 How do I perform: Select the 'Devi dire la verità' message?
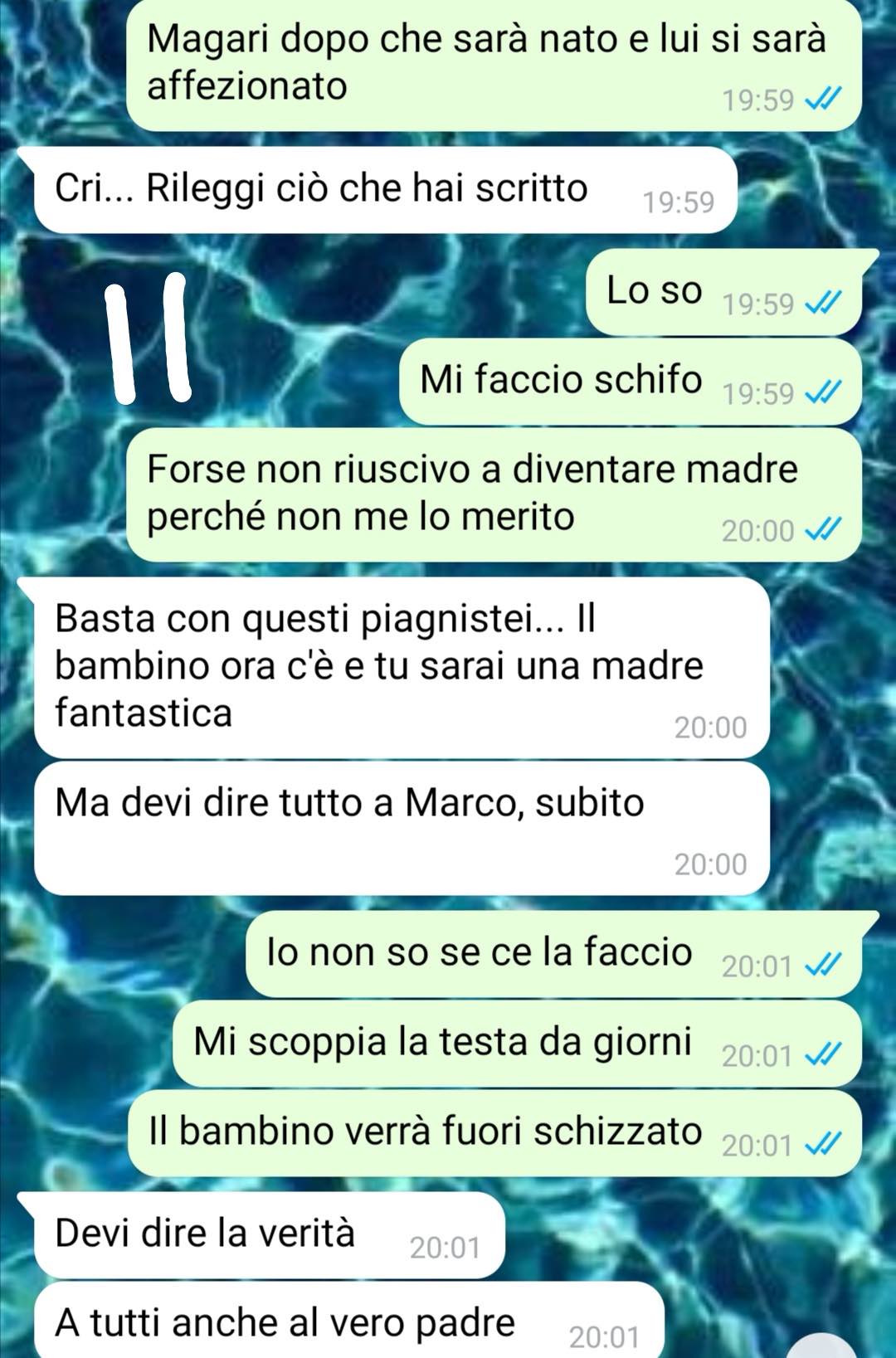pos(270,1235)
